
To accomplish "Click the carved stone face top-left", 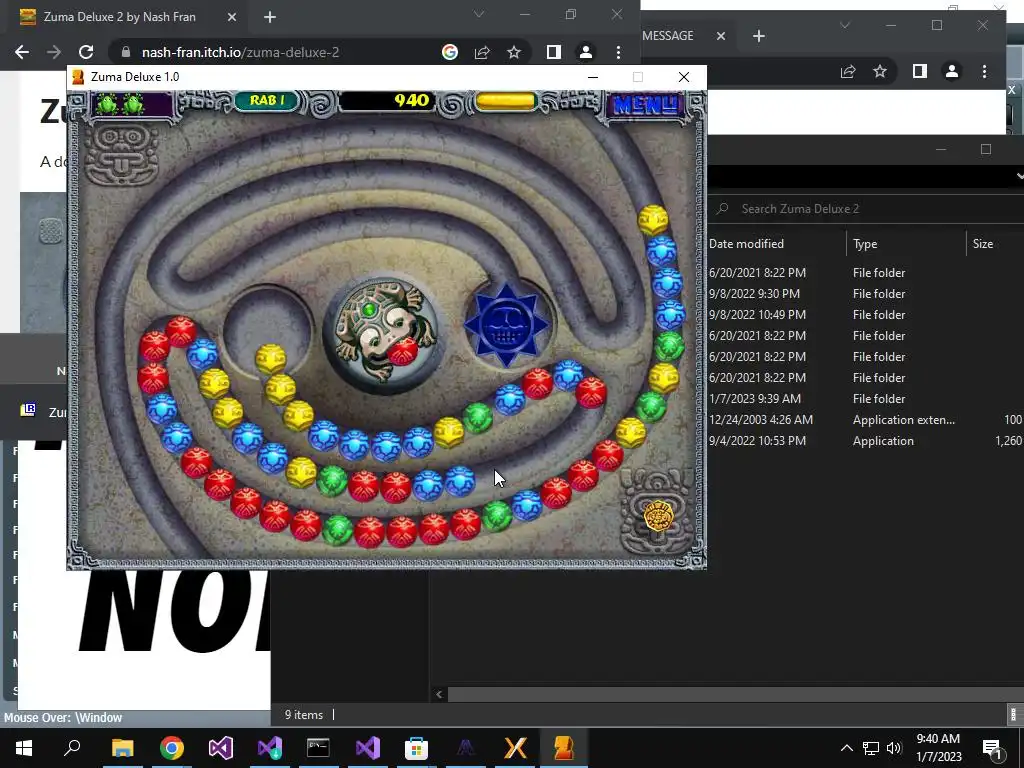I will 121,155.
